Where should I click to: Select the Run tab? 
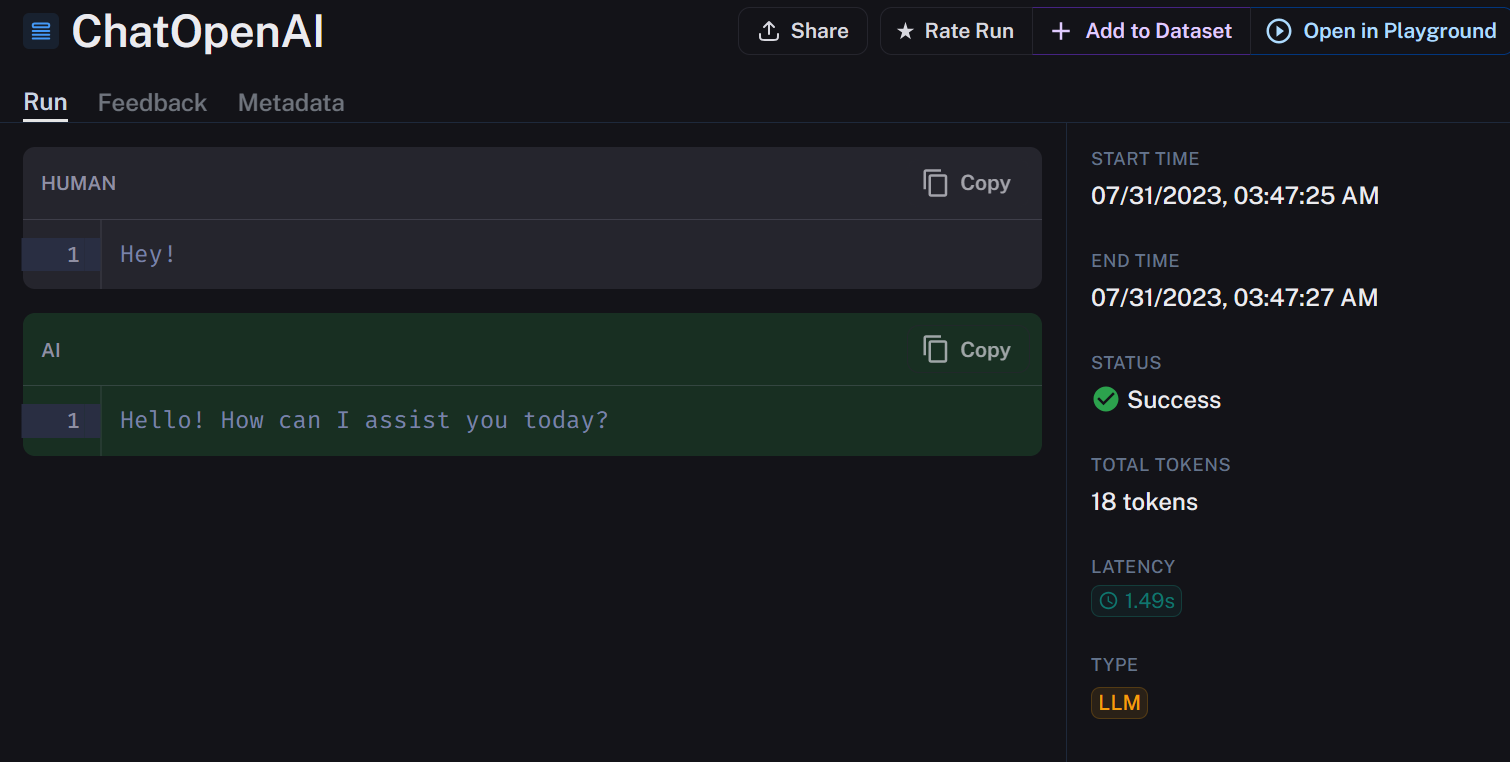click(x=45, y=103)
